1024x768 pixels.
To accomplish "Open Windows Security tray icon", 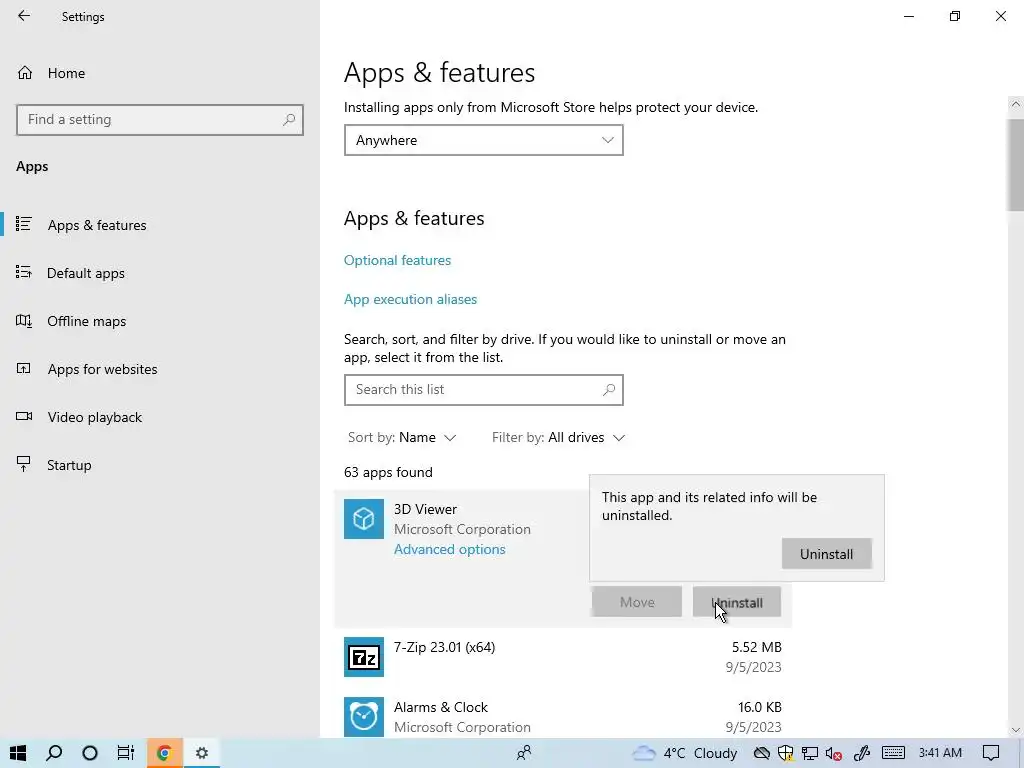I will (x=786, y=753).
